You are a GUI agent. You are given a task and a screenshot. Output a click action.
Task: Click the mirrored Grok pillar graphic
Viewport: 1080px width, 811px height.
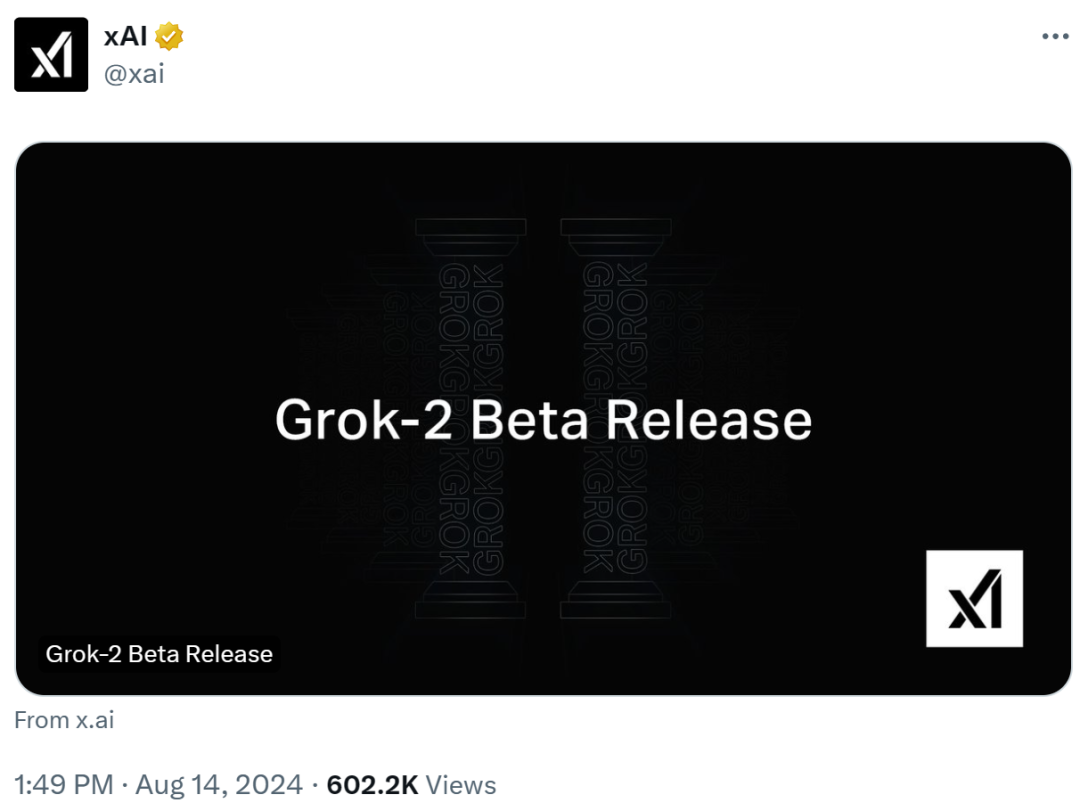545,300
